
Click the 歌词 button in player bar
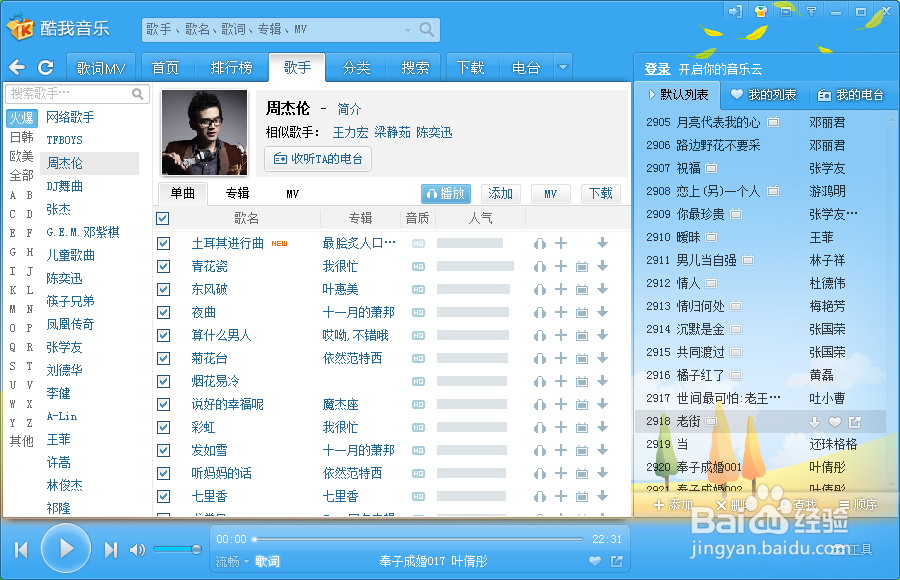tap(267, 562)
